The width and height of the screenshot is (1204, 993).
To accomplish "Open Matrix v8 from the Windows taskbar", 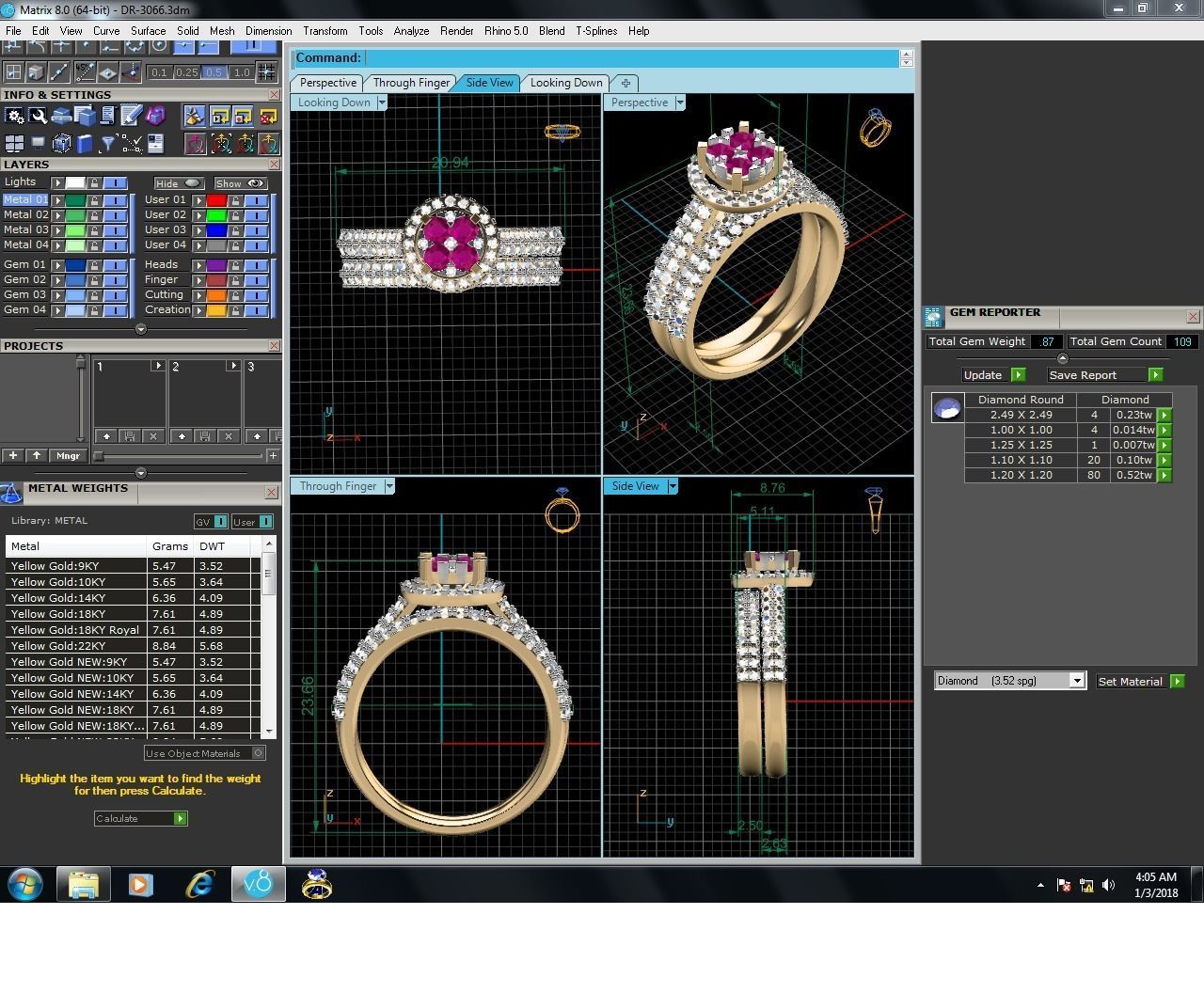I will 258,884.
